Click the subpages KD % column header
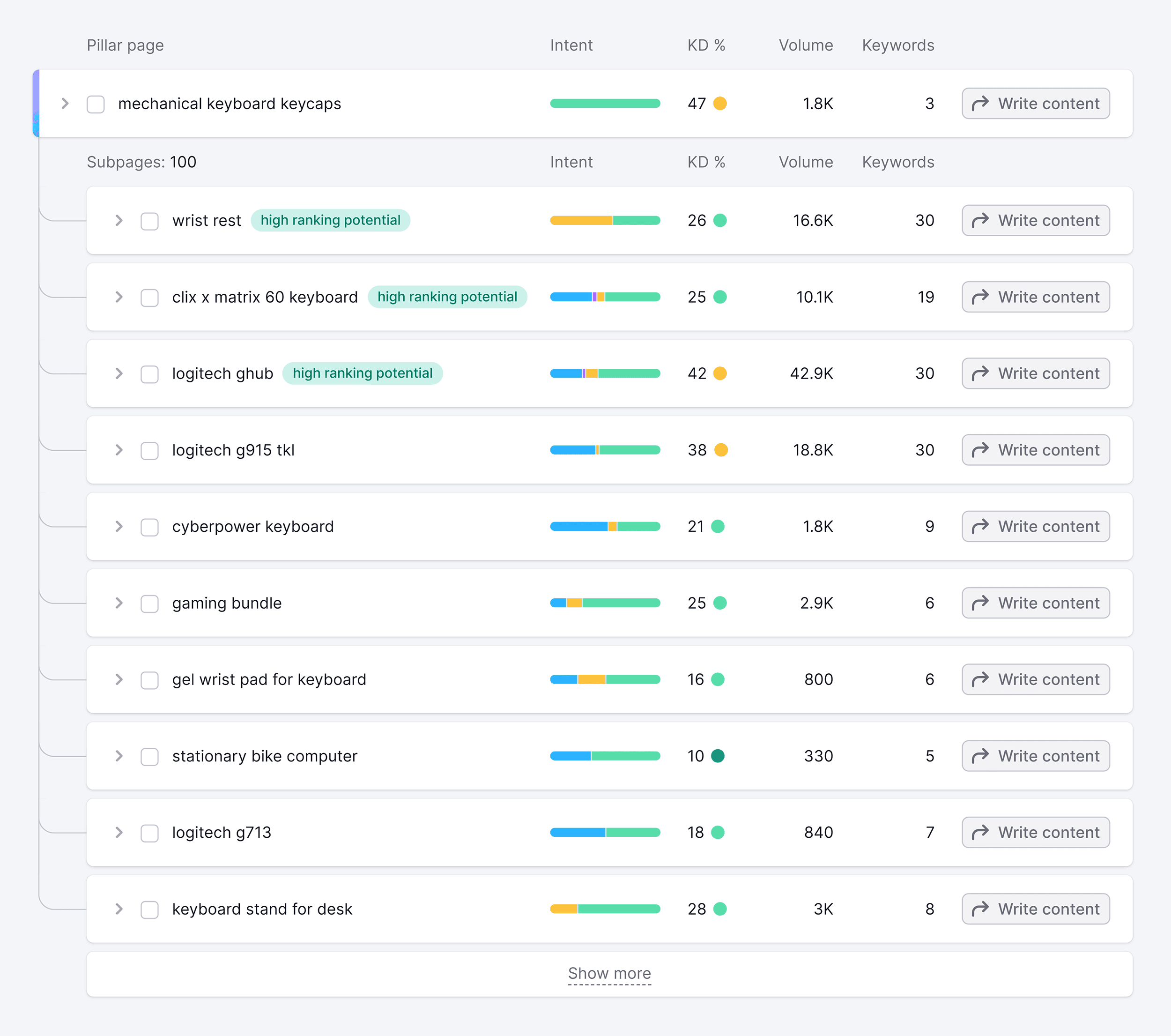1171x1036 pixels. [706, 162]
